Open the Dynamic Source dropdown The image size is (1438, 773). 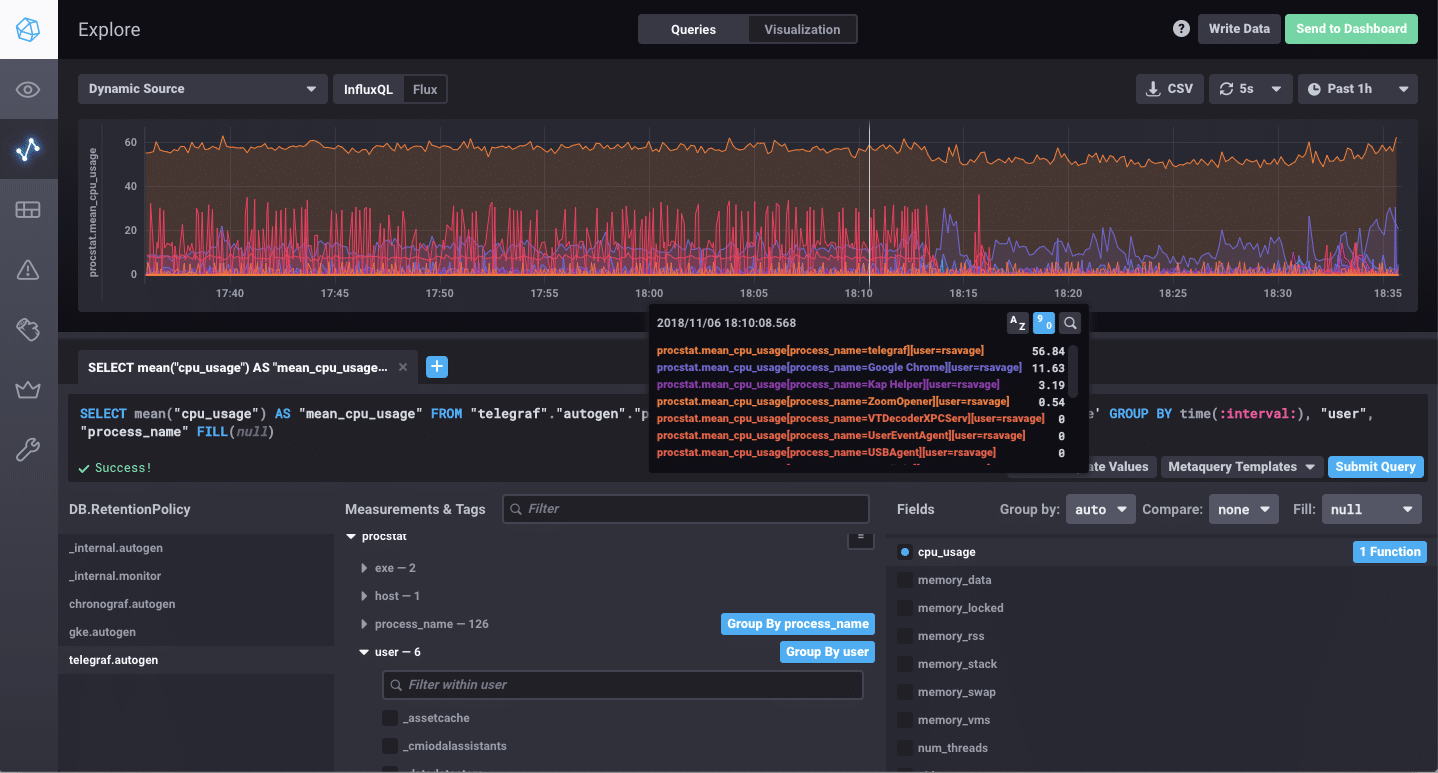click(x=202, y=89)
